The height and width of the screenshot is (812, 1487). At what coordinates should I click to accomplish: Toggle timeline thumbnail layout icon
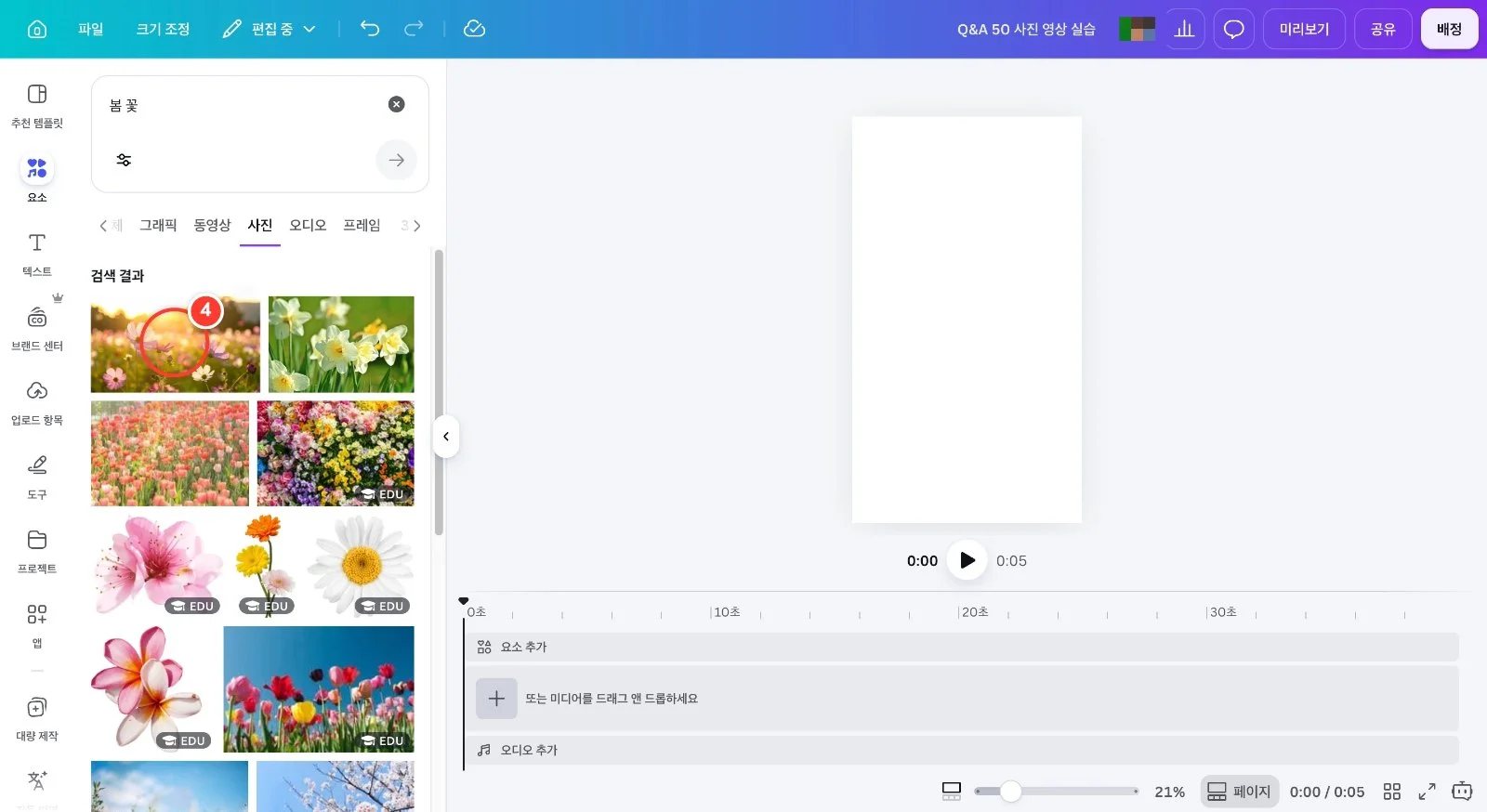pos(952,792)
